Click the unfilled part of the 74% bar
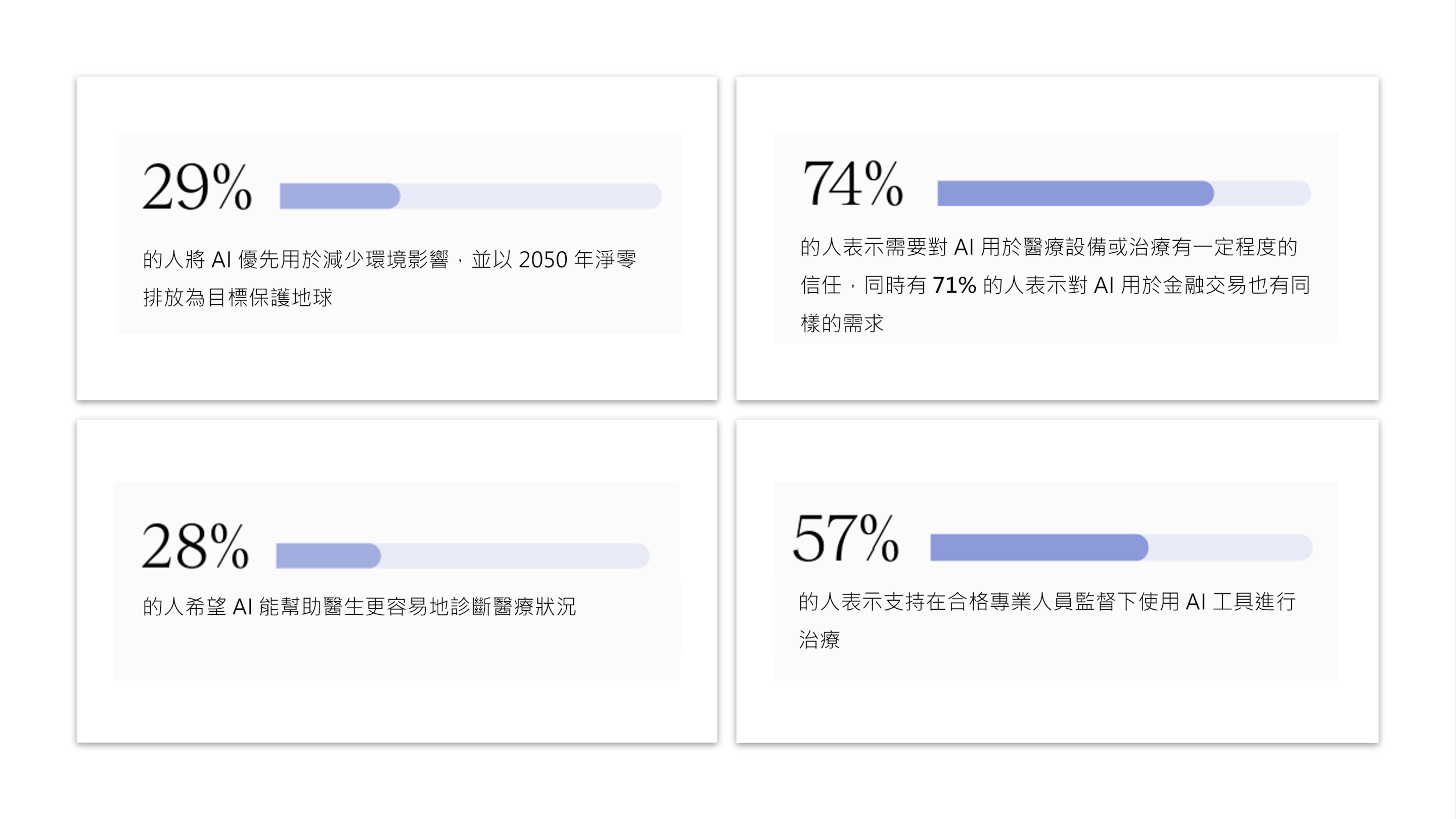Screen dimensions: 1456x819 pos(1263,193)
